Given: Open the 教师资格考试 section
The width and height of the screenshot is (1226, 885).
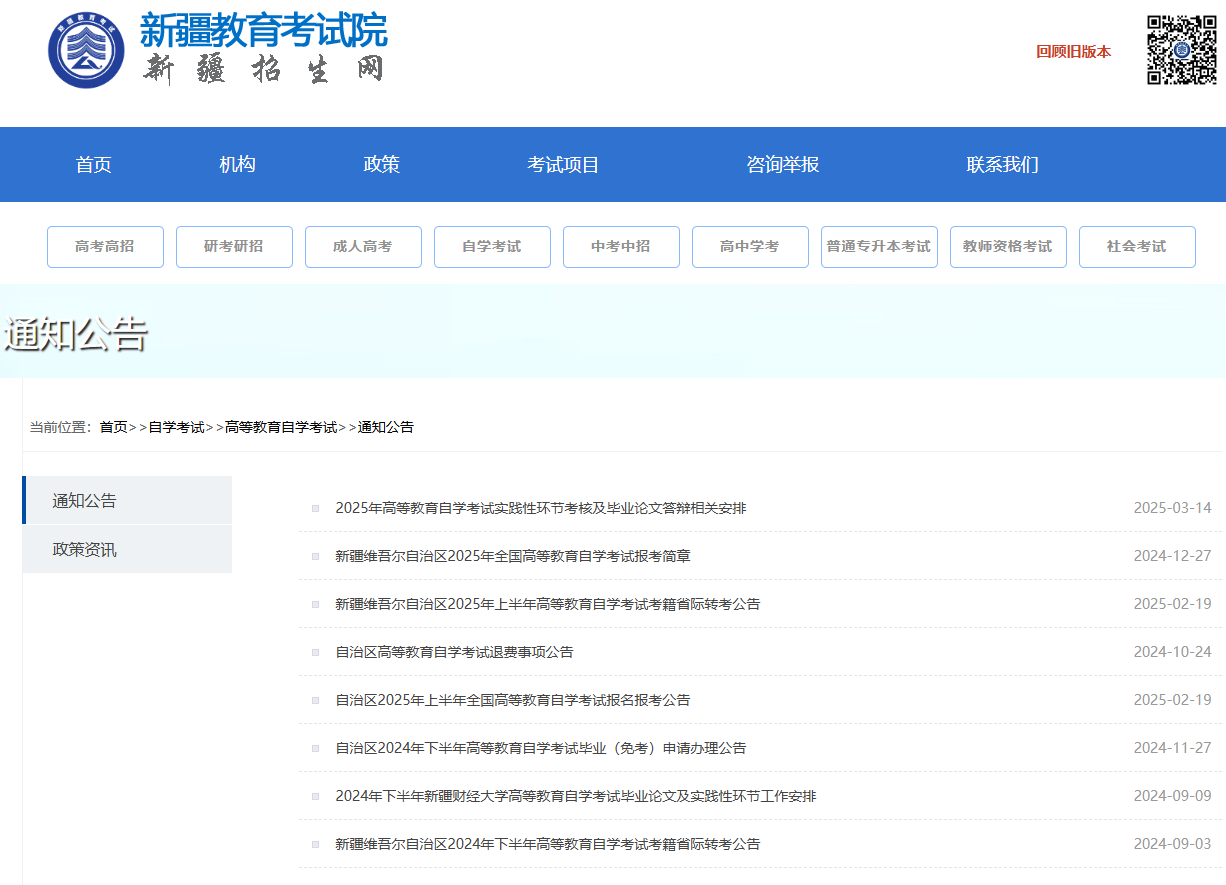Looking at the screenshot, I should tap(1008, 246).
